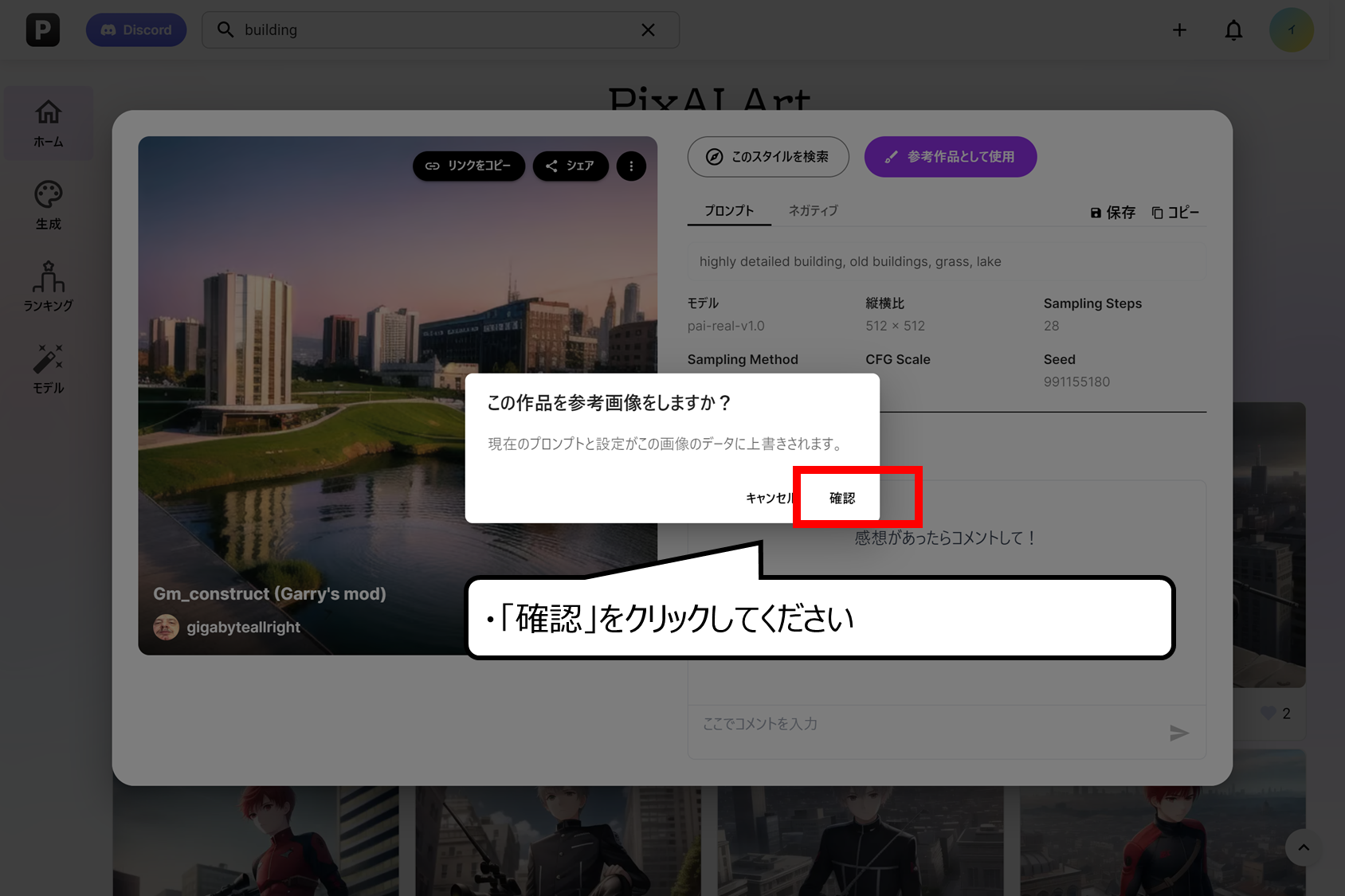
Task: Click the seed value 991155180
Action: pos(1076,381)
